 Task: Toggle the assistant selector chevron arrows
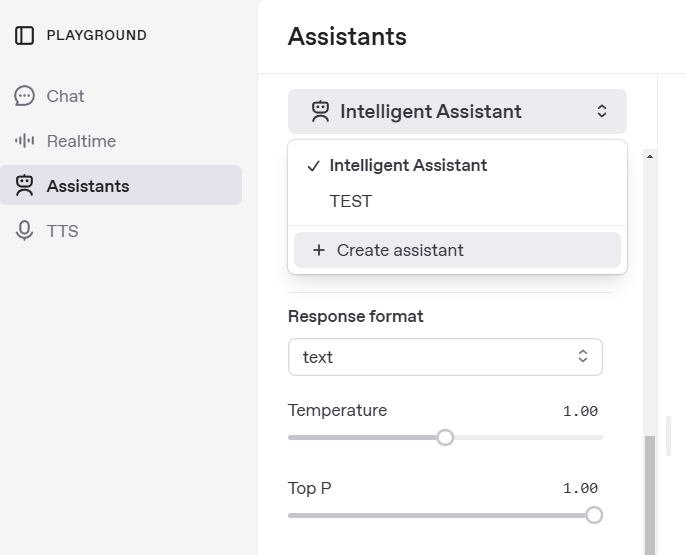pyautogui.click(x=602, y=111)
